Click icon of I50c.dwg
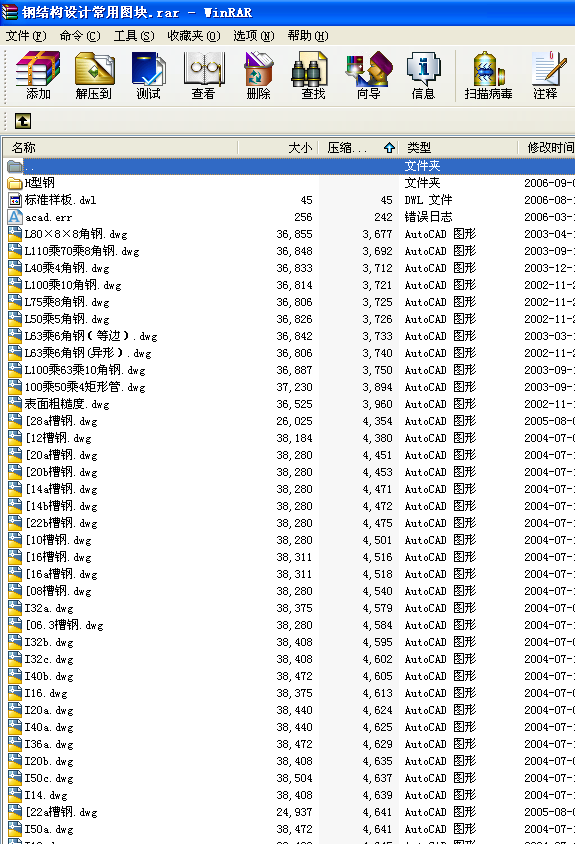Image resolution: width=575 pixels, height=844 pixels. (15, 778)
